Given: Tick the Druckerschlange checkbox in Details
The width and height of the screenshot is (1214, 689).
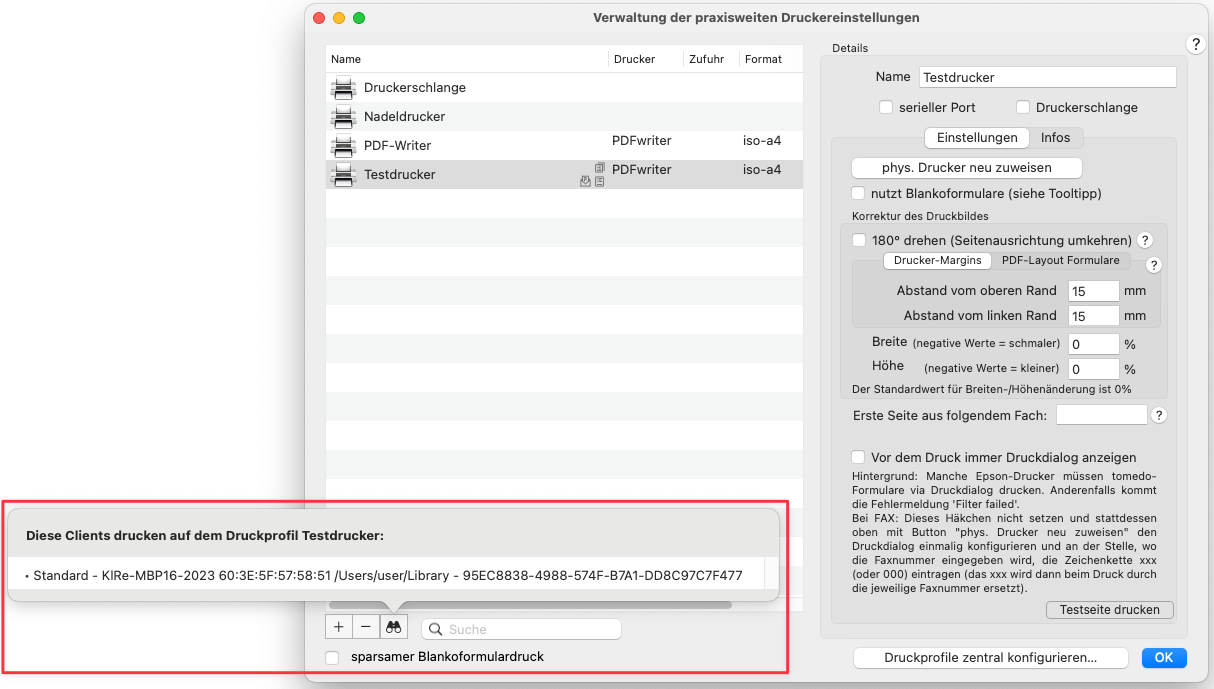Looking at the screenshot, I should [x=1023, y=107].
